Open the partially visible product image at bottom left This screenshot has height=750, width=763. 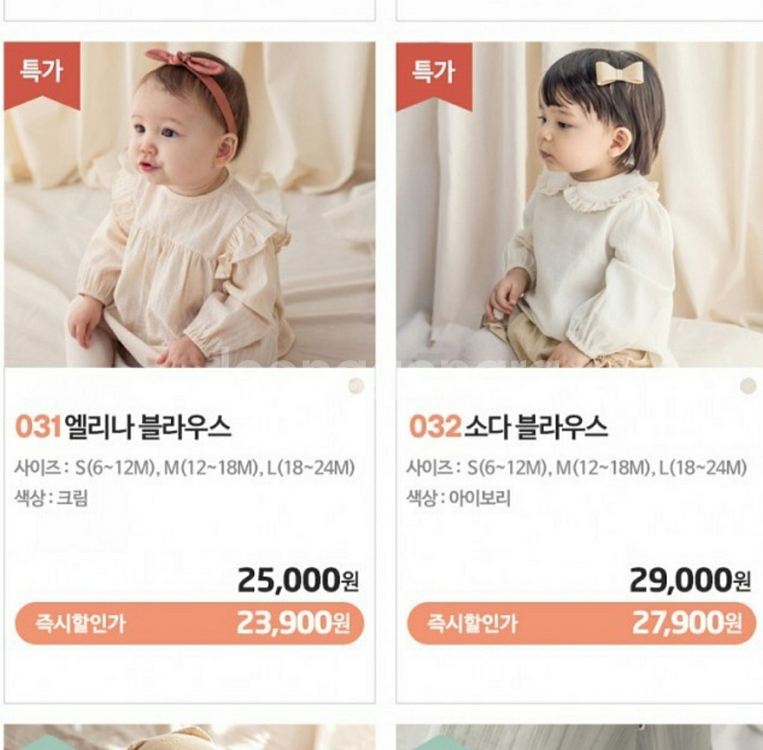[x=190, y=737]
